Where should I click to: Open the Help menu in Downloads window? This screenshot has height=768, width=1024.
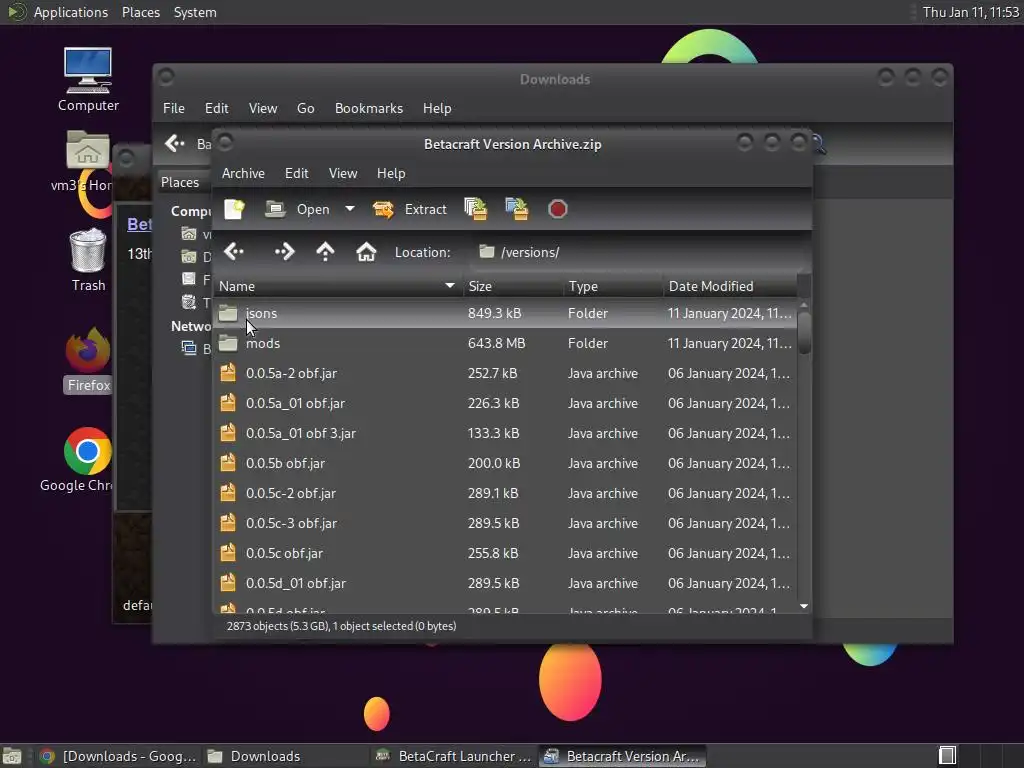tap(437, 108)
